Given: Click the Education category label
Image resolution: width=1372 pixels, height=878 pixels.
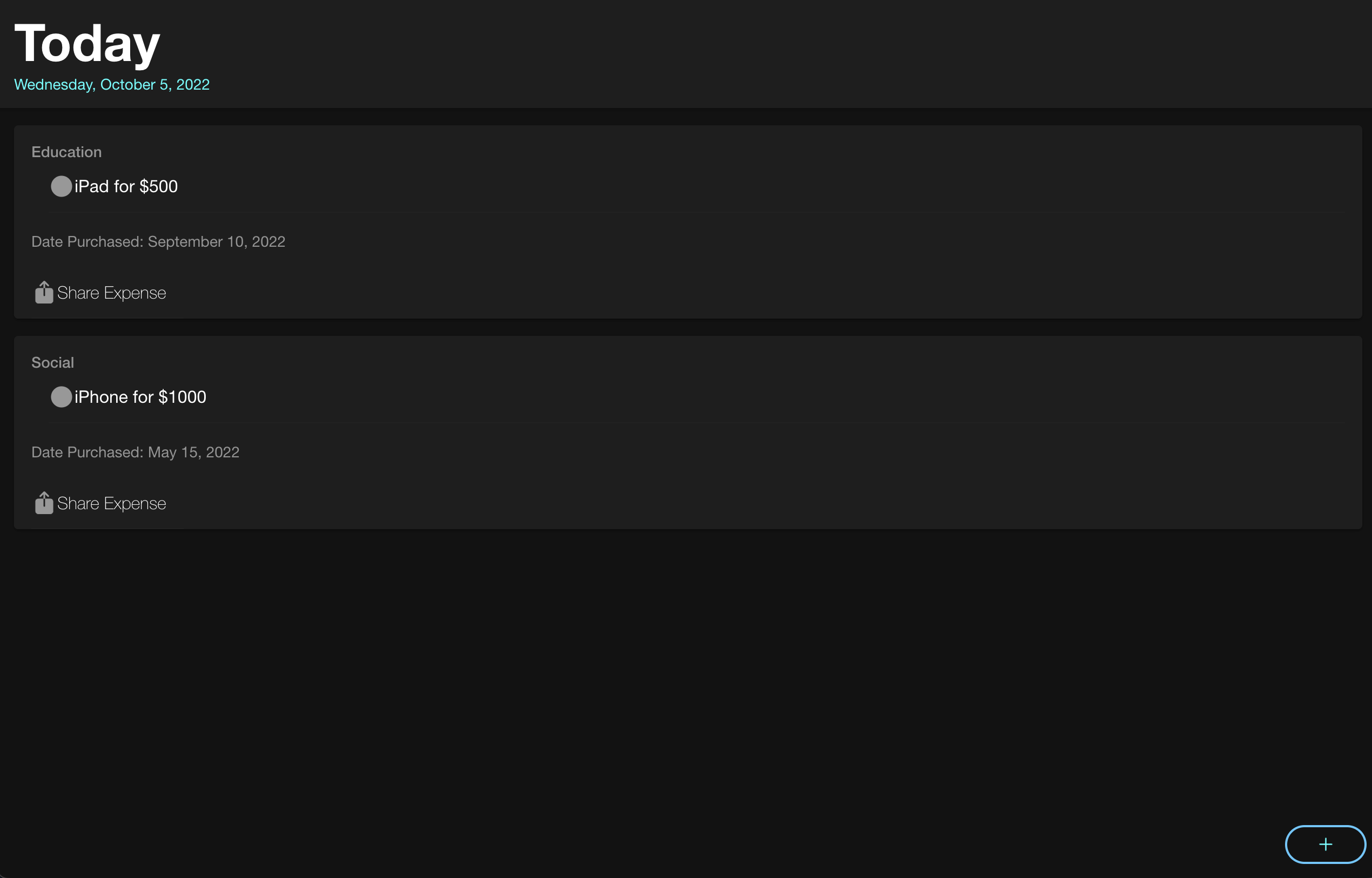Looking at the screenshot, I should coord(67,152).
